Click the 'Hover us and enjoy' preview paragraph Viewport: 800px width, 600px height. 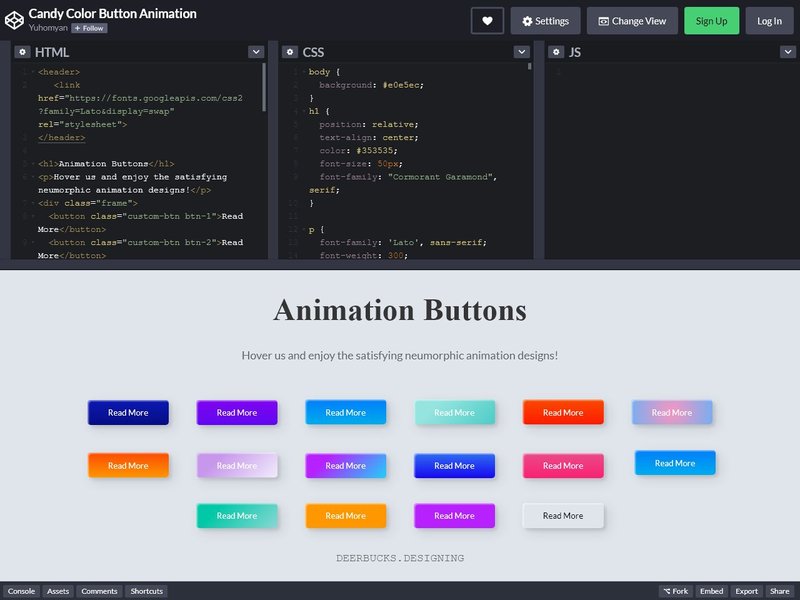399,355
